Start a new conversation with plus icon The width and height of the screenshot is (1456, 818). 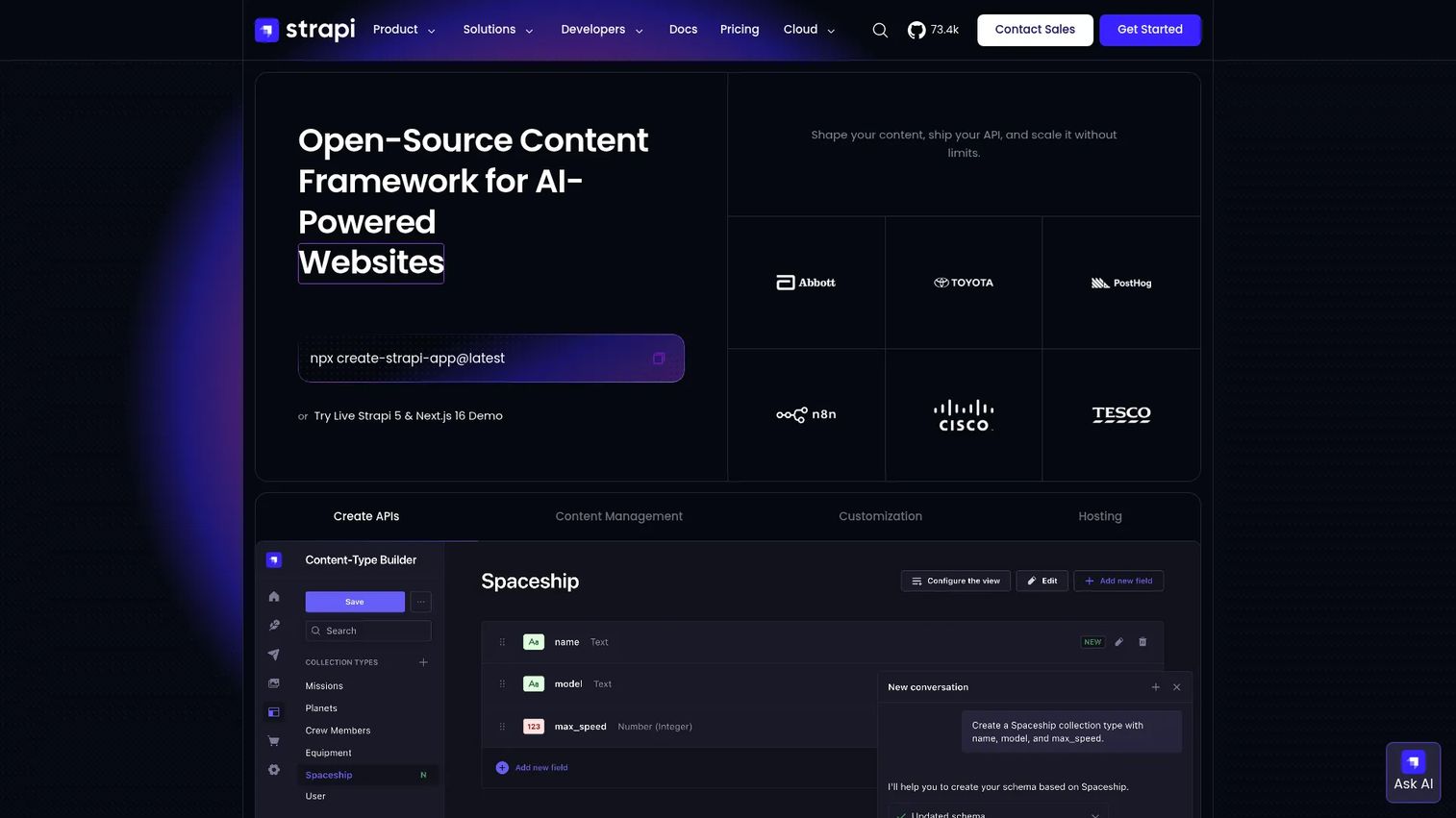[1156, 687]
